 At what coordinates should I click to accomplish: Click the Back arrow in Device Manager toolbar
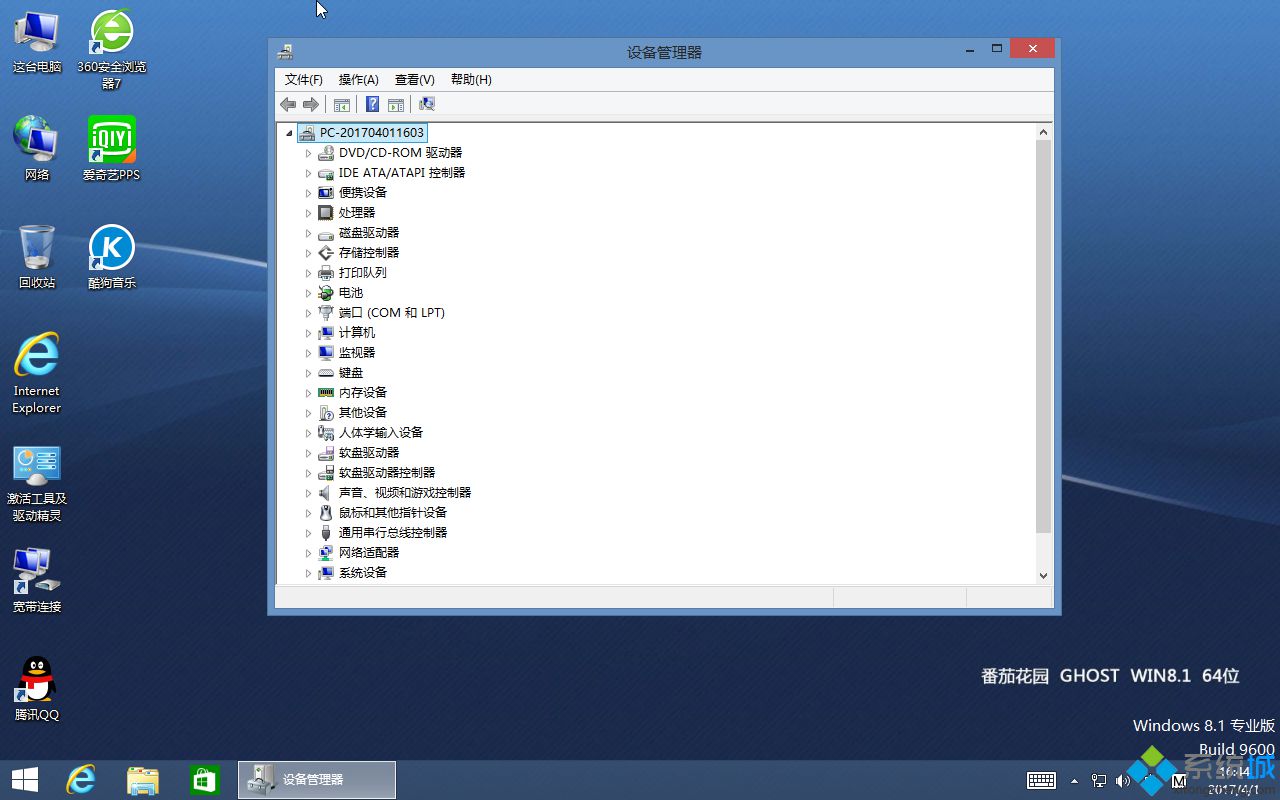pyautogui.click(x=288, y=104)
